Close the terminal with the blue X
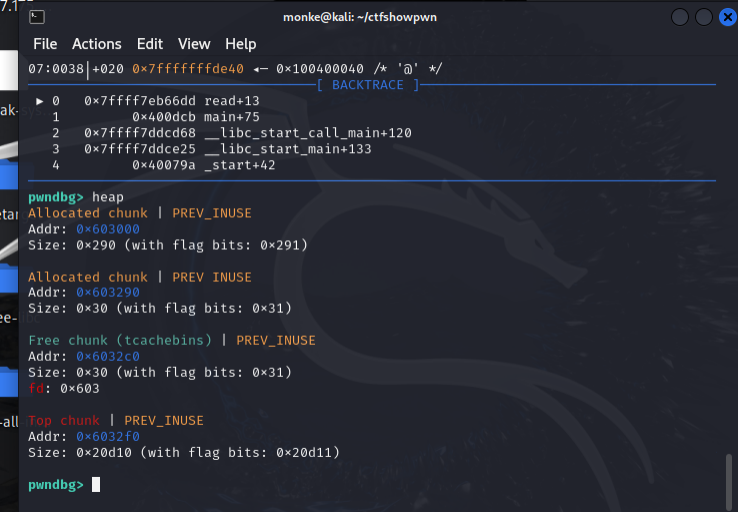 coord(727,17)
